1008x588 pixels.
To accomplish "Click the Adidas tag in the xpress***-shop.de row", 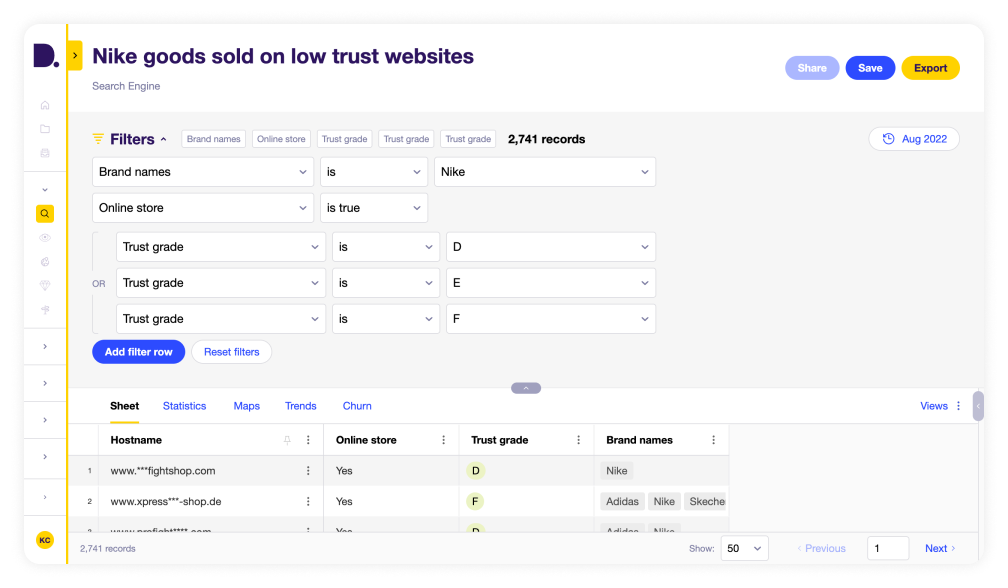I will coord(622,501).
